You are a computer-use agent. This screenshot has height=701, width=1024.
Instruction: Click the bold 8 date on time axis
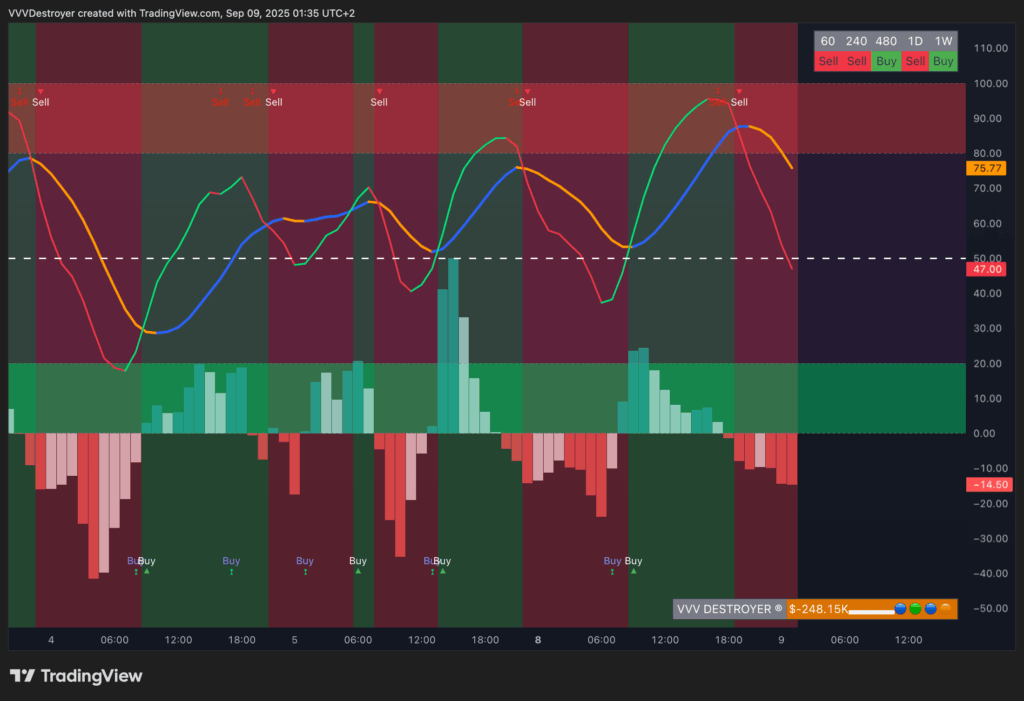pyautogui.click(x=538, y=639)
